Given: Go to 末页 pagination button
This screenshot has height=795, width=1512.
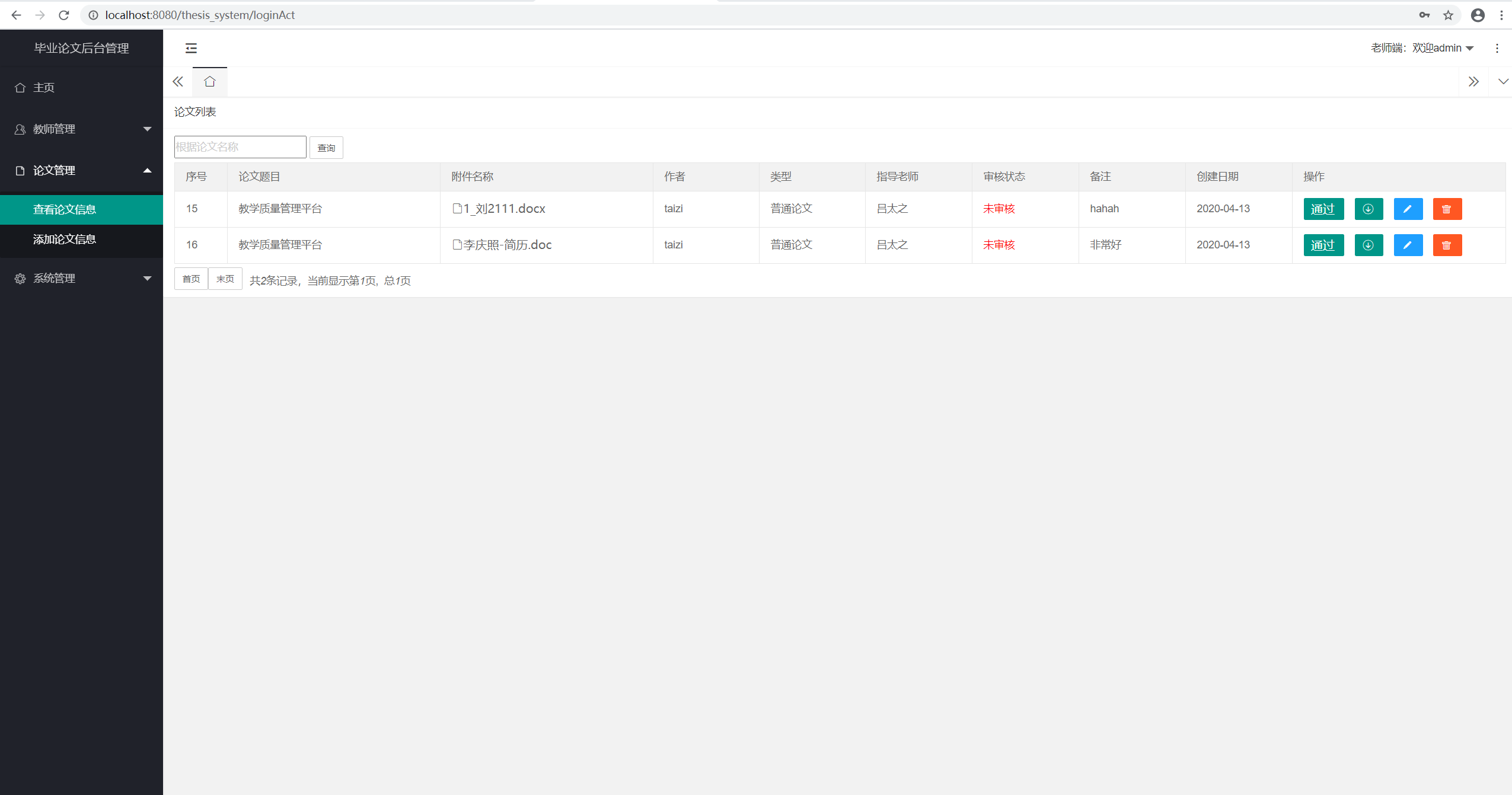Looking at the screenshot, I should tap(225, 279).
